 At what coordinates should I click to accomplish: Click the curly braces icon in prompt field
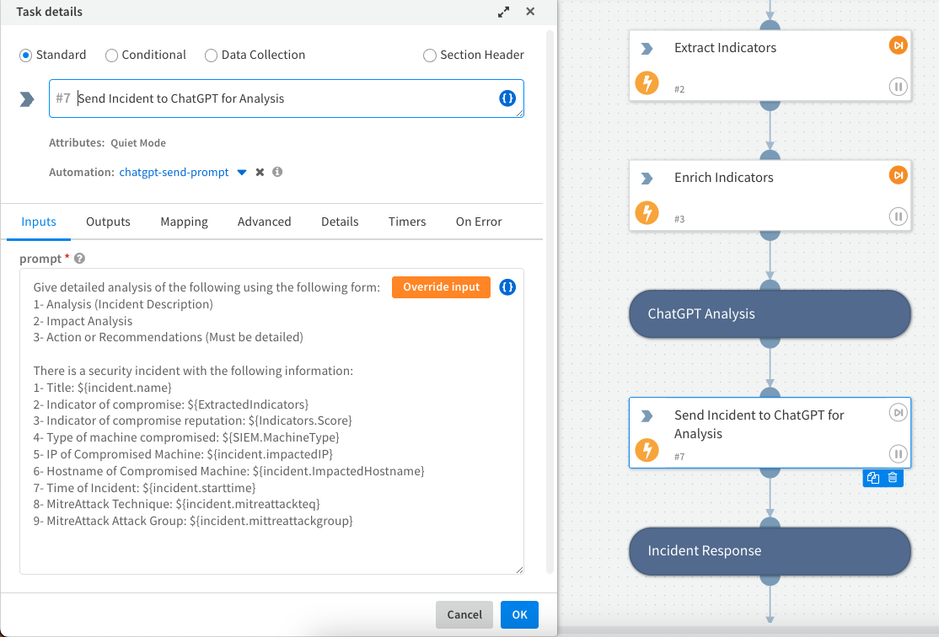click(x=507, y=287)
